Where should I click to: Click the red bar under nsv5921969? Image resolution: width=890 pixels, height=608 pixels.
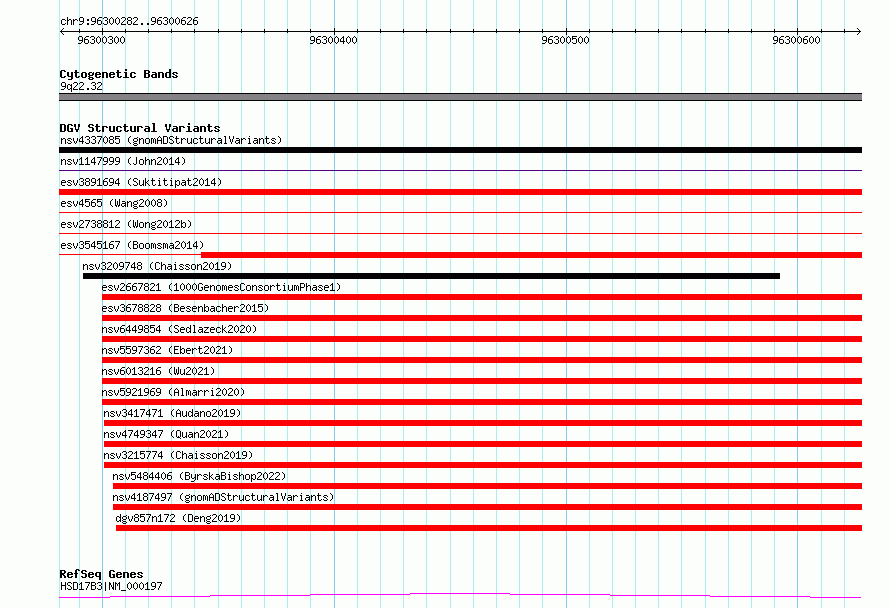pyautogui.click(x=482, y=402)
